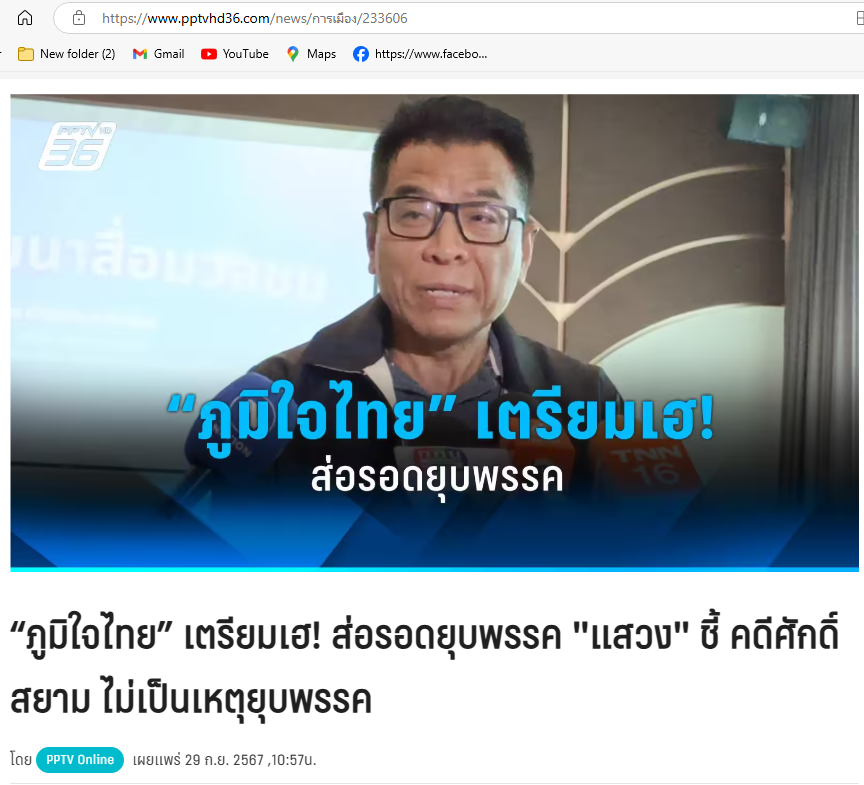The width and height of the screenshot is (864, 785).
Task: Open the YouTube bookmark
Action: tap(235, 54)
